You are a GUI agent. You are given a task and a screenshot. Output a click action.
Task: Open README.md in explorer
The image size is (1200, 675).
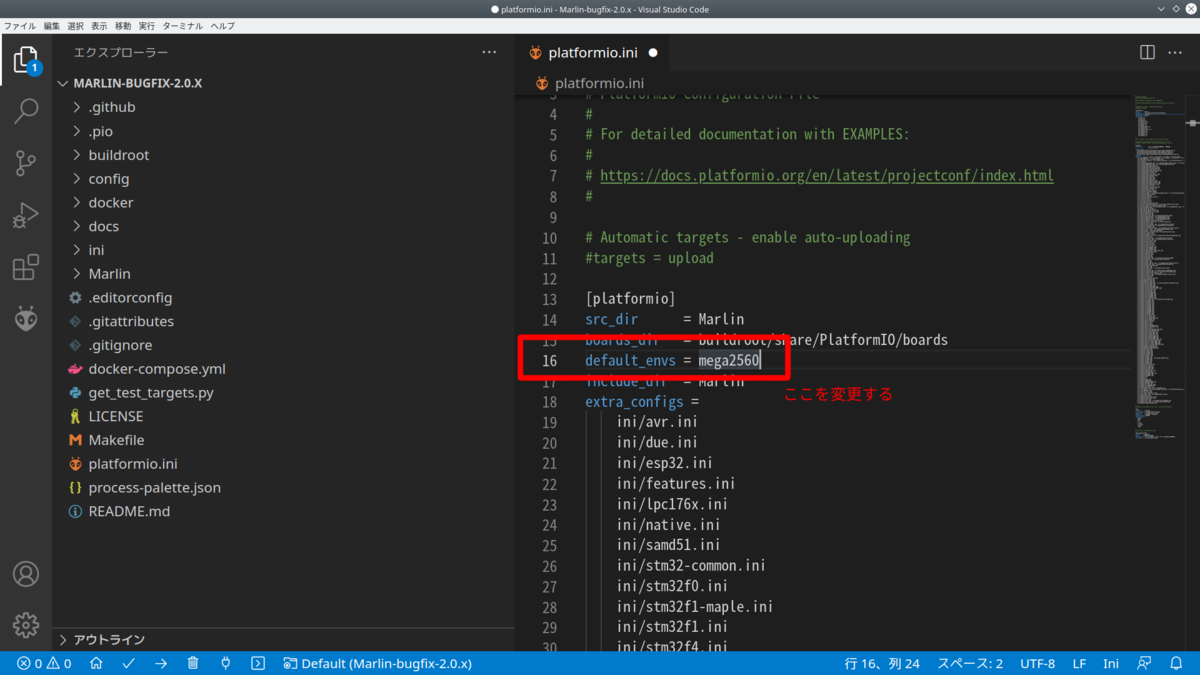[x=129, y=511]
